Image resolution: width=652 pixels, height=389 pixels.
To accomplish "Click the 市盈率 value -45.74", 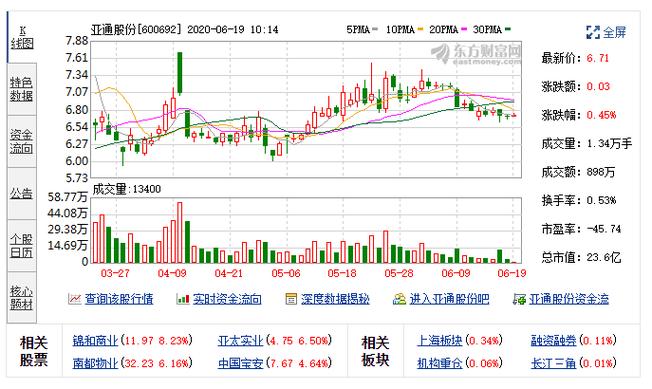I will pyautogui.click(x=604, y=229).
